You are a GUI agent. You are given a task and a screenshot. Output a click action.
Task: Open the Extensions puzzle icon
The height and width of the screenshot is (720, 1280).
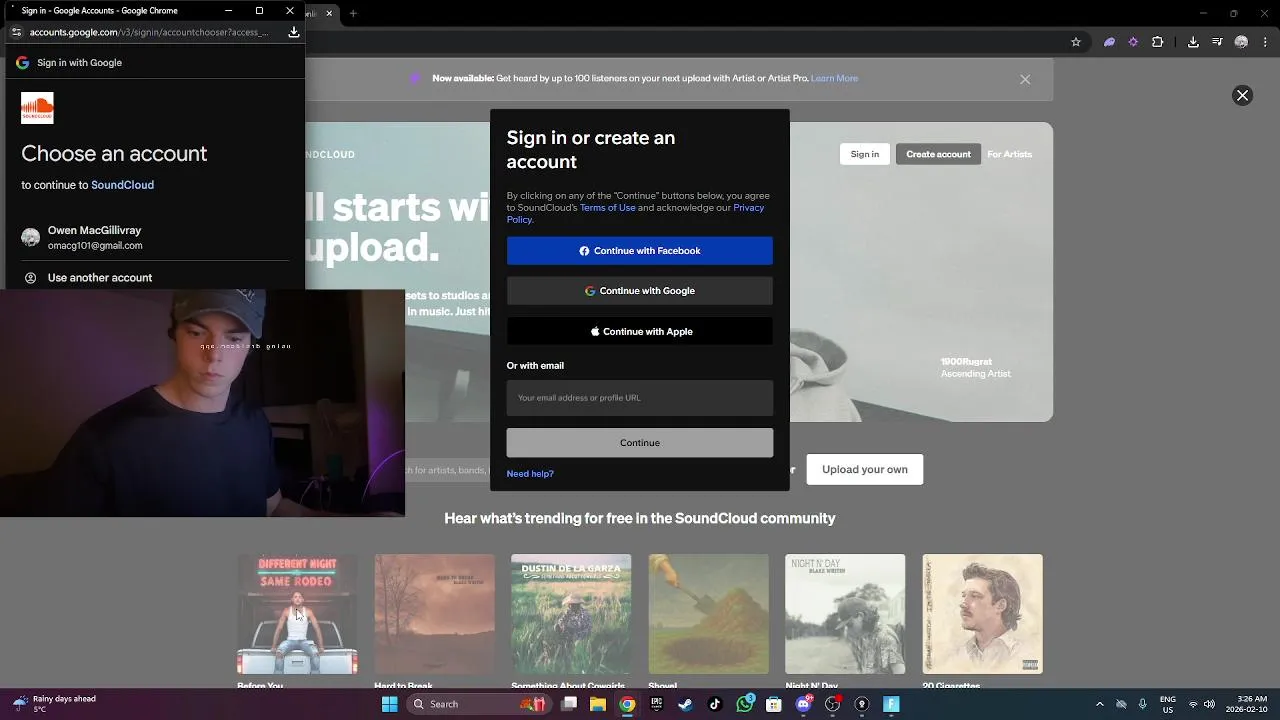coord(1158,42)
